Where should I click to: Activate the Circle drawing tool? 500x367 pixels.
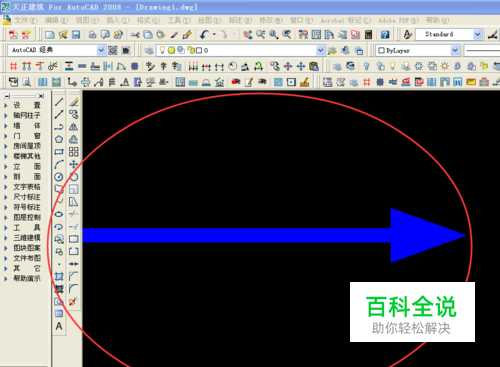[59, 177]
